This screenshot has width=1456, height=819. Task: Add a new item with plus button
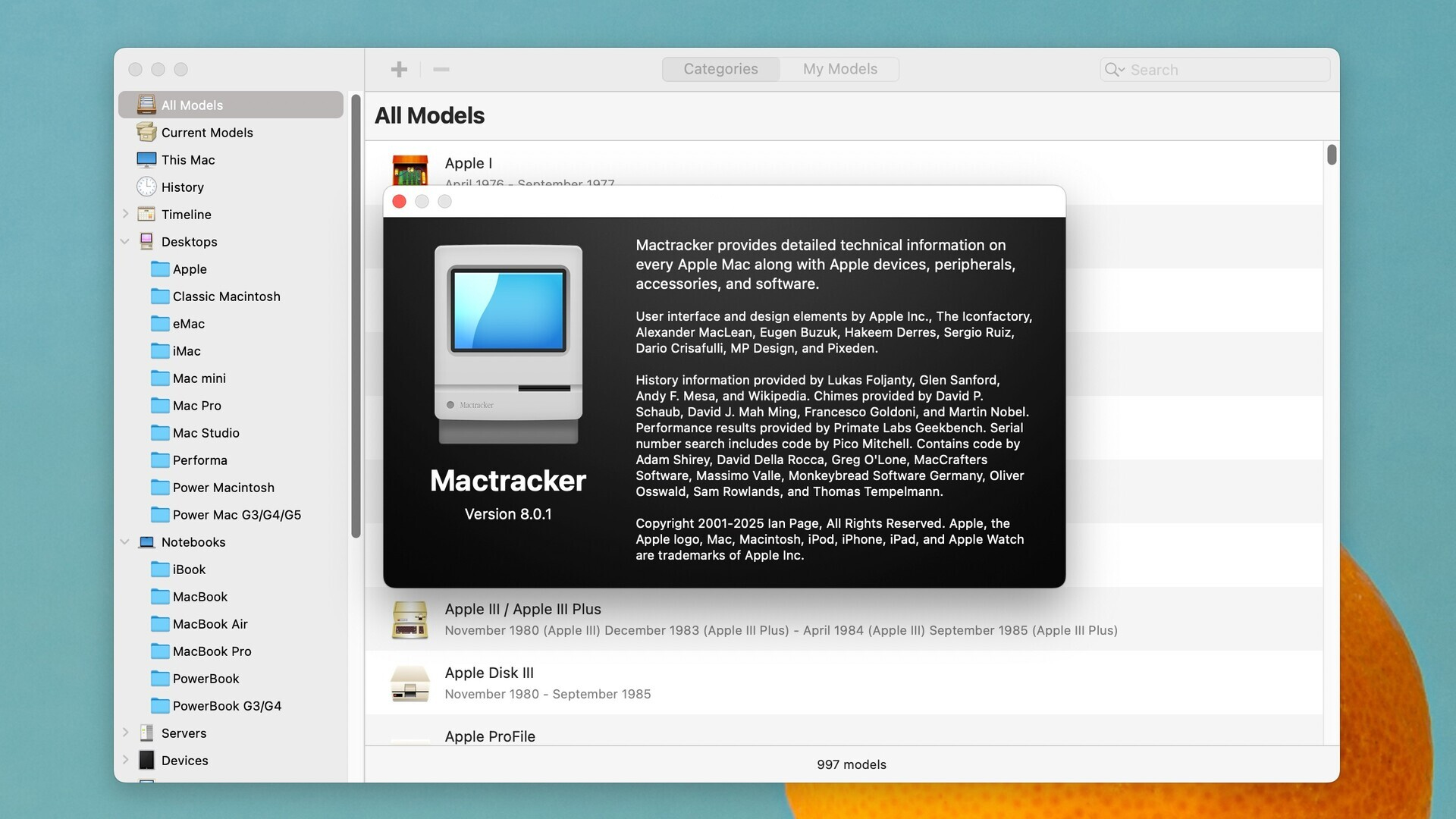pos(399,69)
